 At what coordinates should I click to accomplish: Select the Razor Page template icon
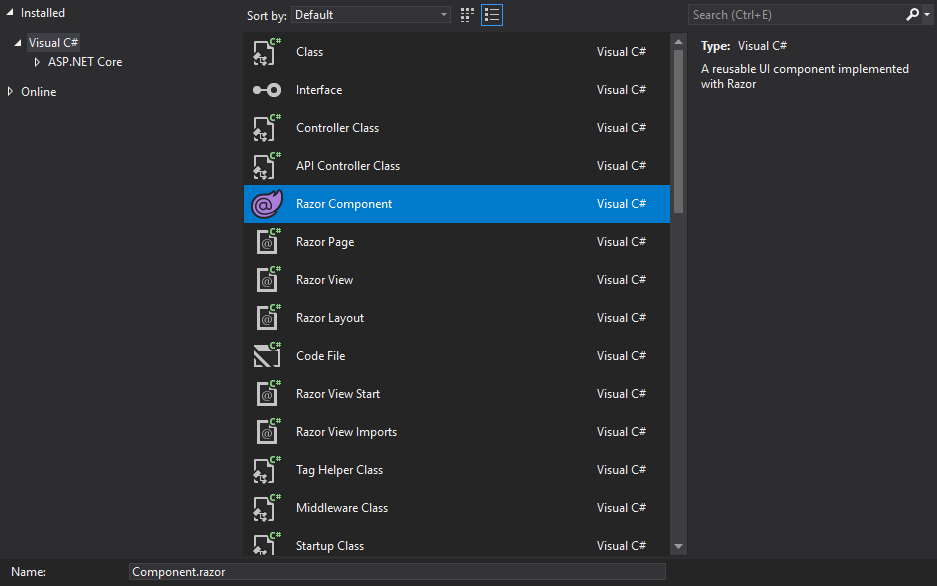[266, 242]
